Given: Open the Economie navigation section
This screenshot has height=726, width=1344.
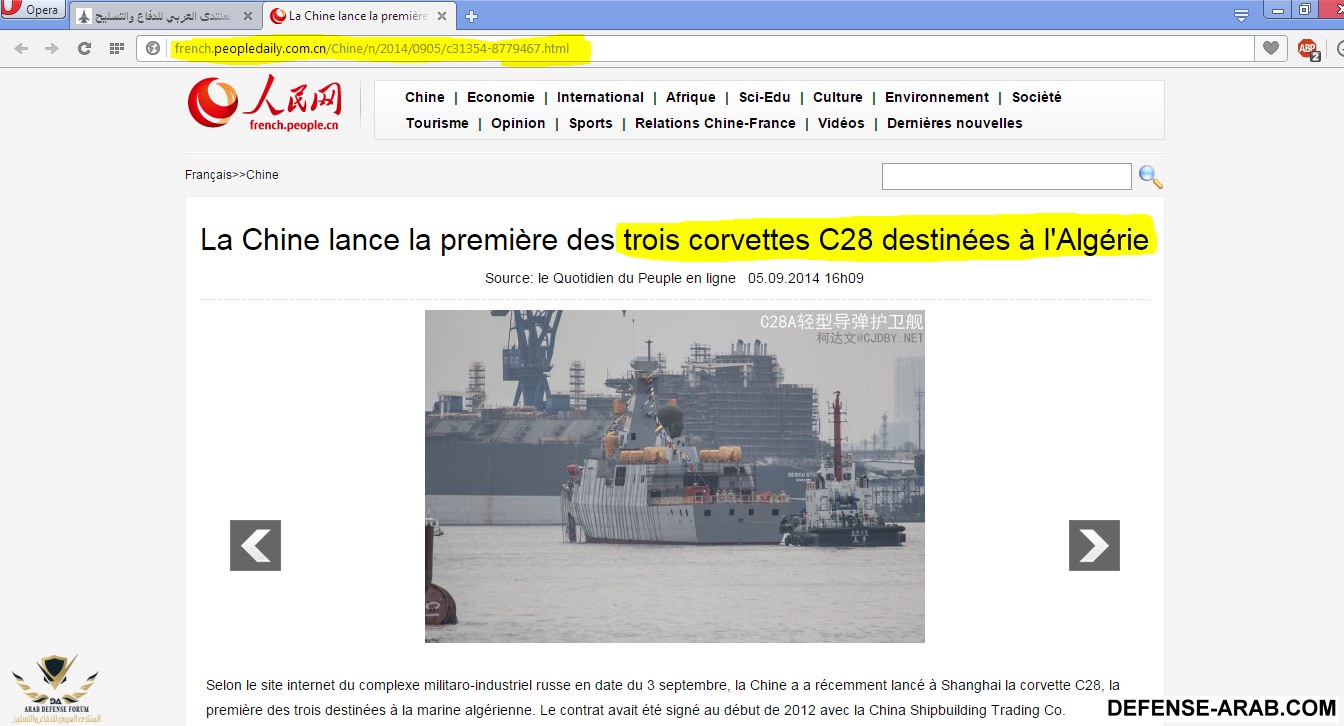Looking at the screenshot, I should click(500, 97).
